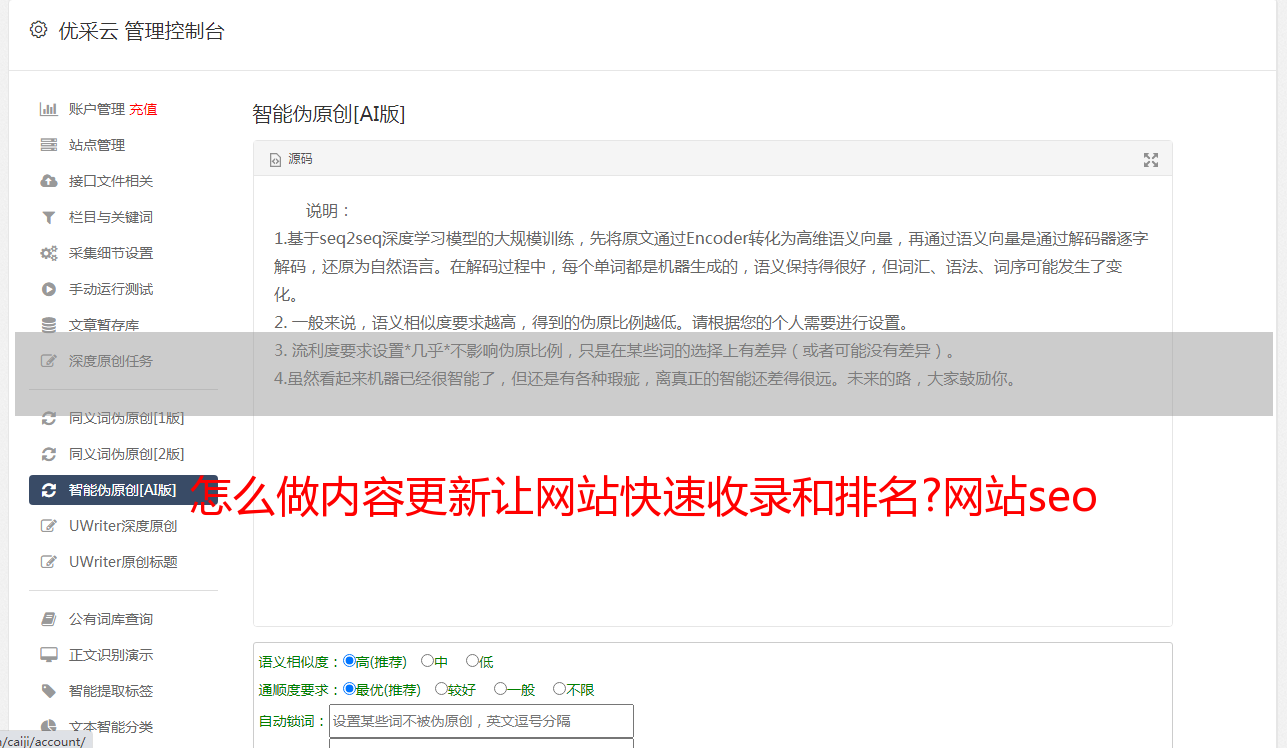Screen dimensions: 1287x748
Task: Click the cloud upload icon for 接口文件相关
Action: (x=48, y=181)
